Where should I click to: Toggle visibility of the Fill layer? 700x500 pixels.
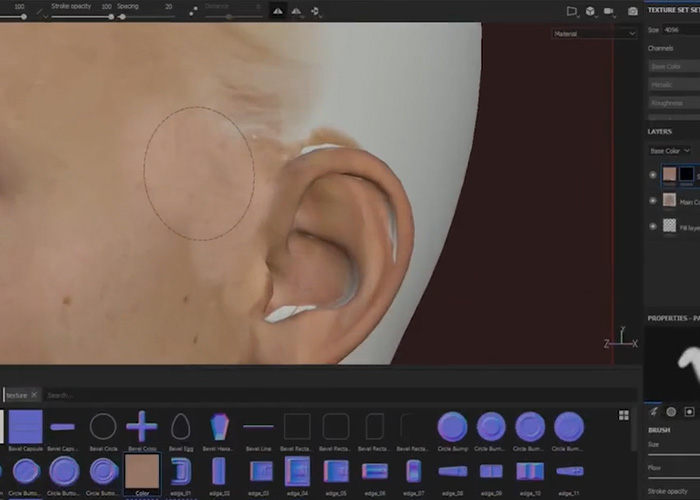click(653, 227)
